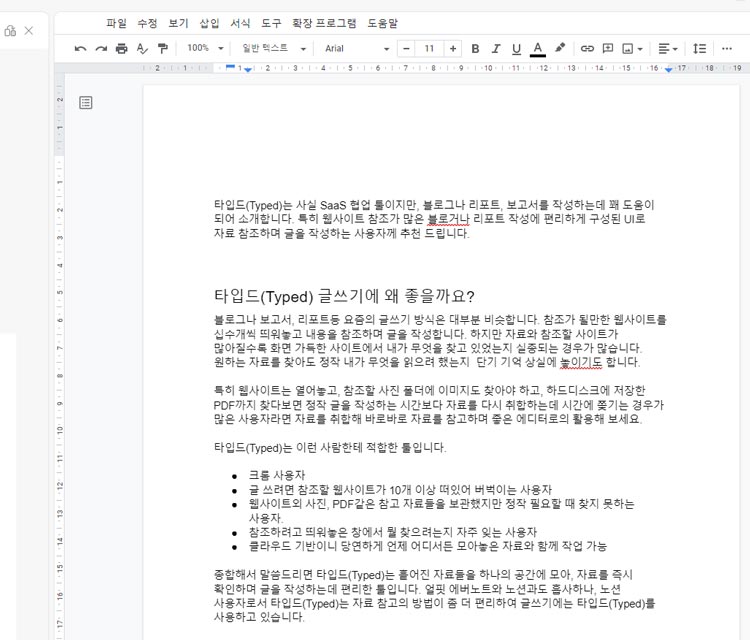Open the text alignment dropdown
Viewport: 750px width, 640px height.
(x=668, y=49)
